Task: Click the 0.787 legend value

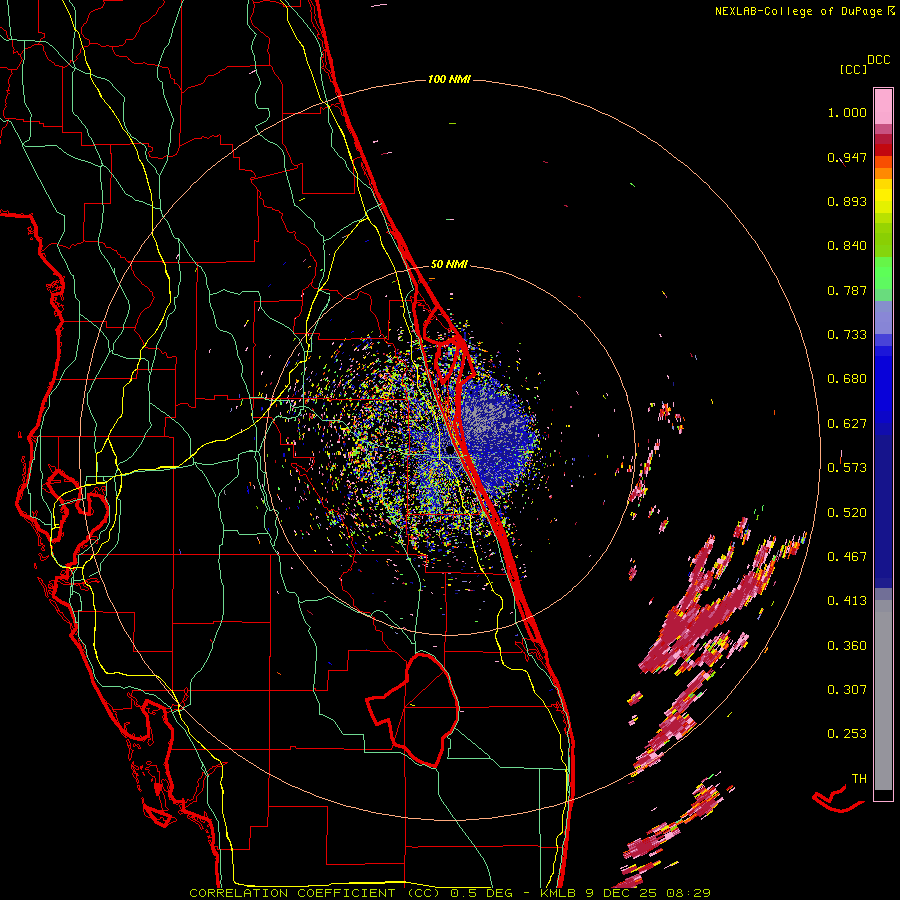Action: point(847,290)
